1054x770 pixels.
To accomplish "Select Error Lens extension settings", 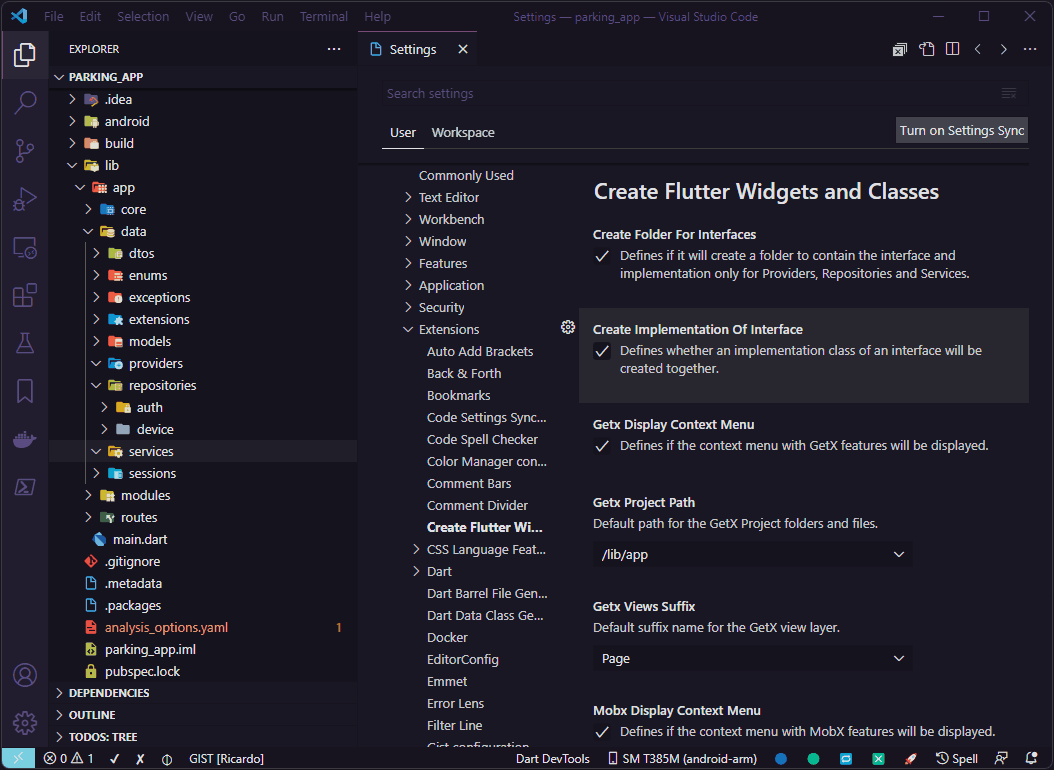I will [x=455, y=703].
